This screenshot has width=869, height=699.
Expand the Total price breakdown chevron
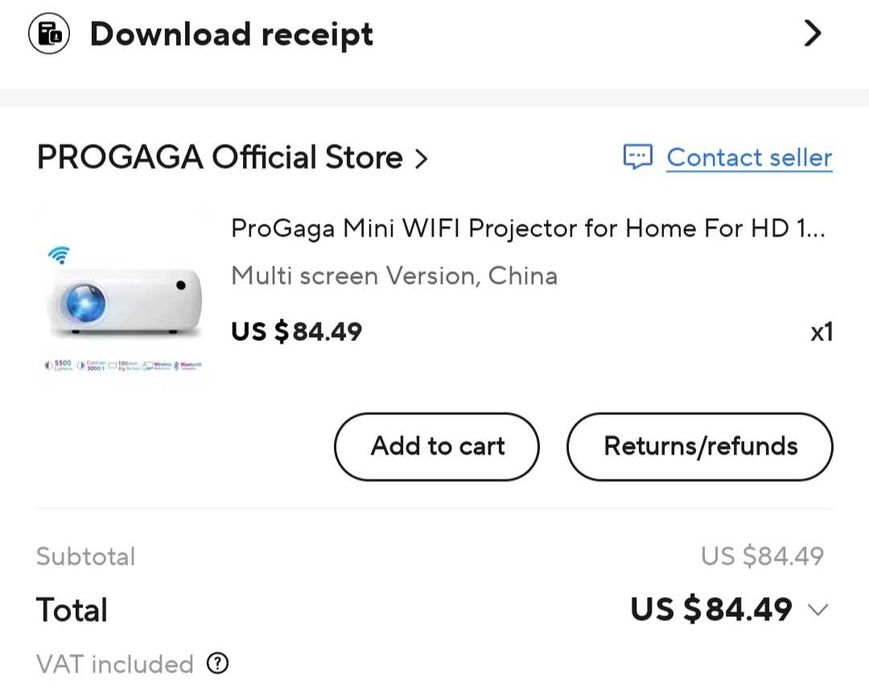tap(817, 610)
